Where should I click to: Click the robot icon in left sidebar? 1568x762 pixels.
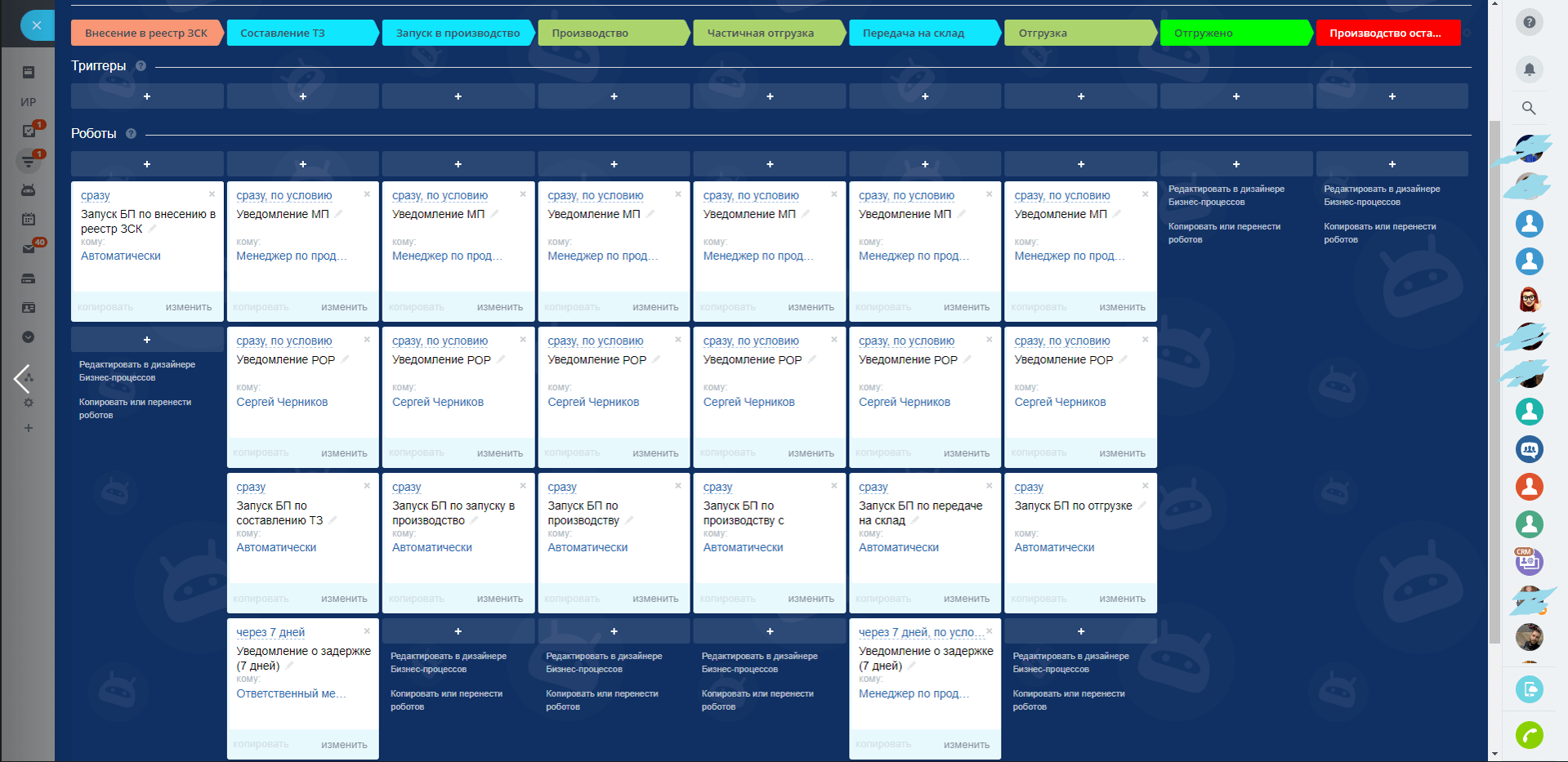pyautogui.click(x=28, y=190)
